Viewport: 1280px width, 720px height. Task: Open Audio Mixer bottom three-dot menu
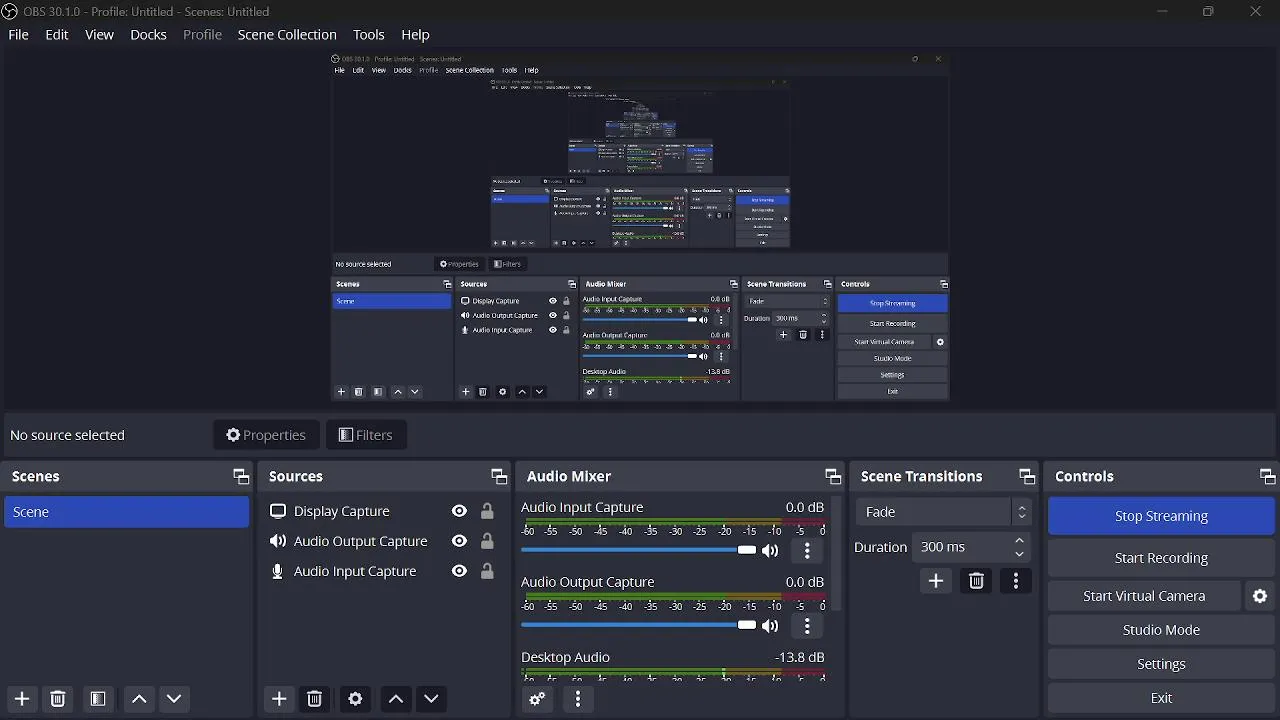[578, 699]
